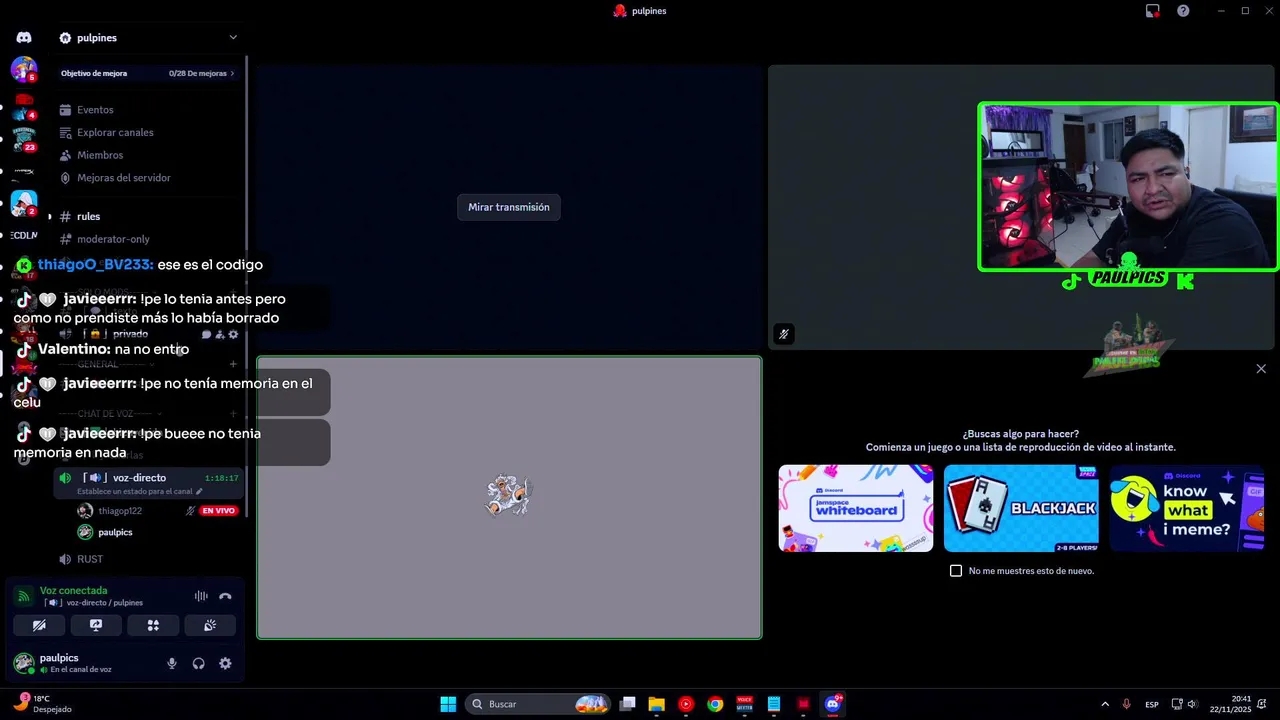Open taskbar volume control

click(1192, 704)
